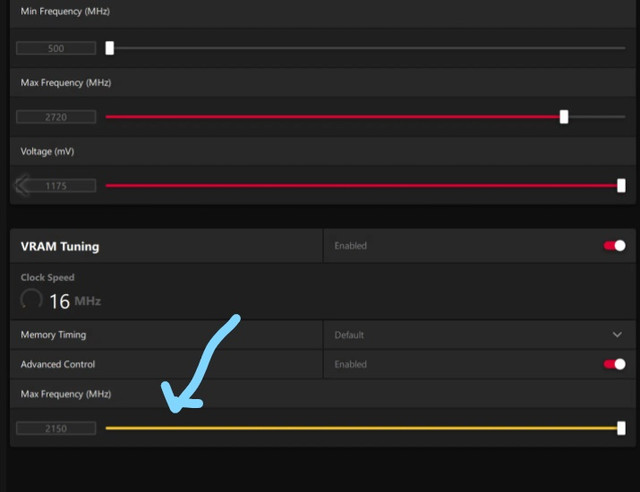Click the Clock Speed gauge icon
This screenshot has height=492, width=640.
31,300
